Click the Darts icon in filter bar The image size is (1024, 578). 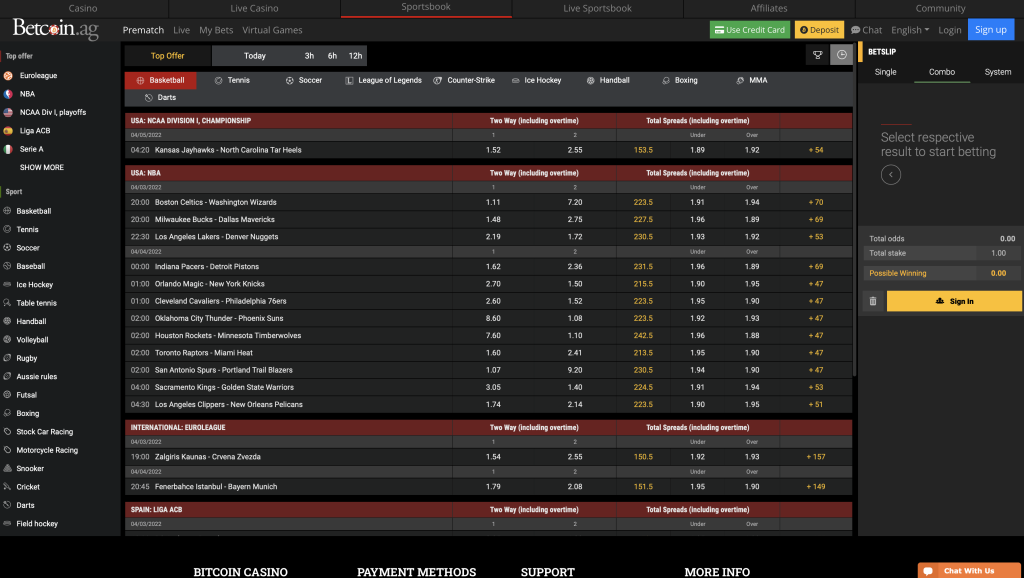149,97
